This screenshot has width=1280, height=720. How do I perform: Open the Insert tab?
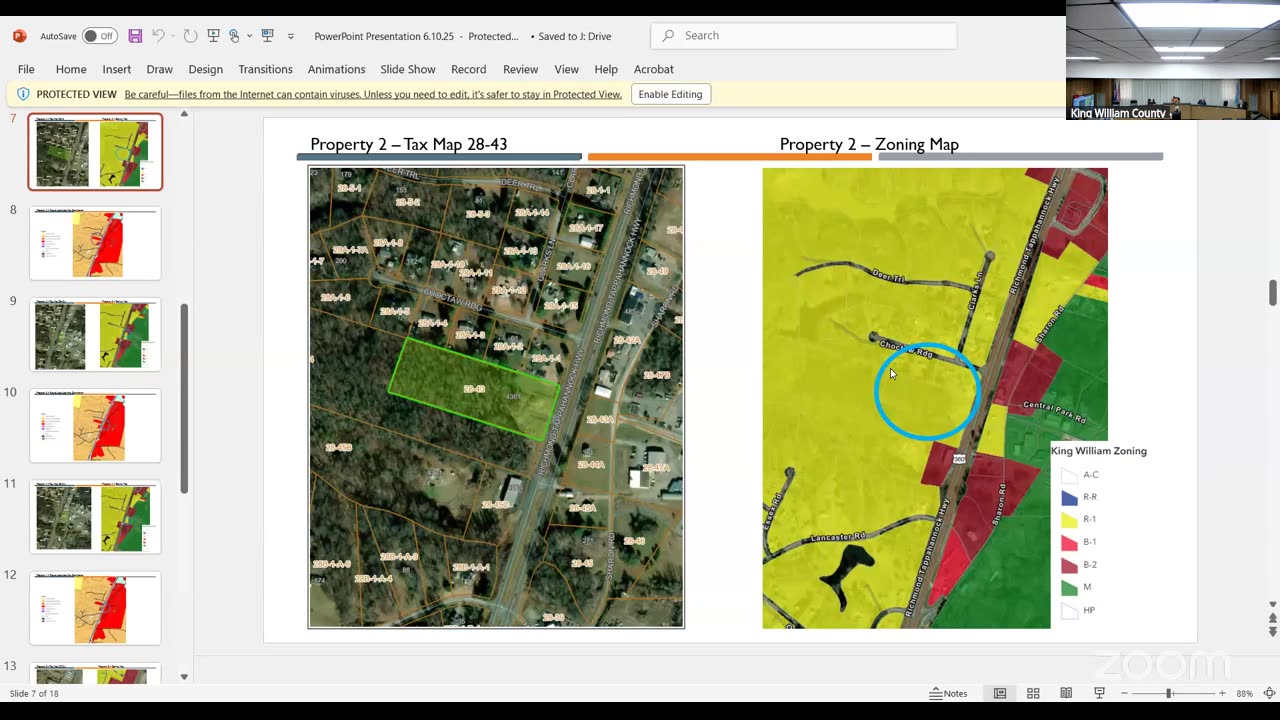click(116, 69)
